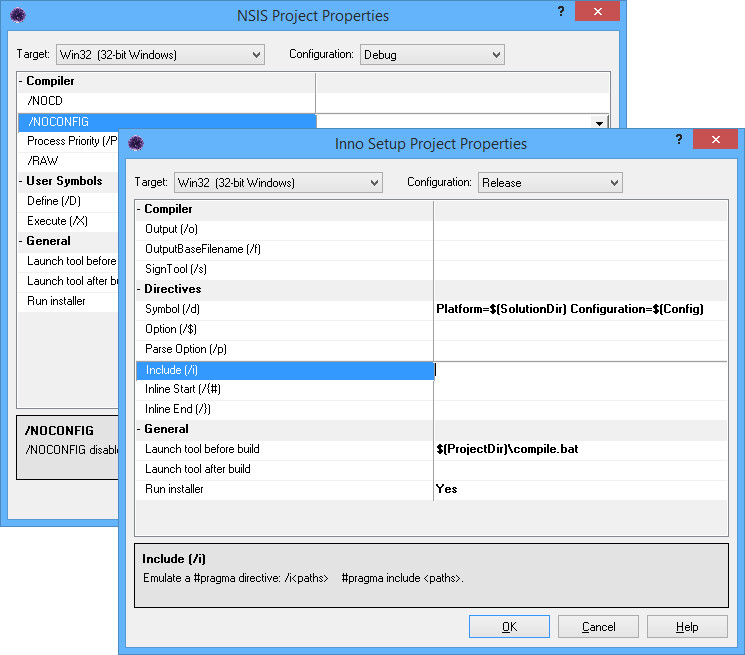Collapse the General group in Inno Setup

pos(139,429)
